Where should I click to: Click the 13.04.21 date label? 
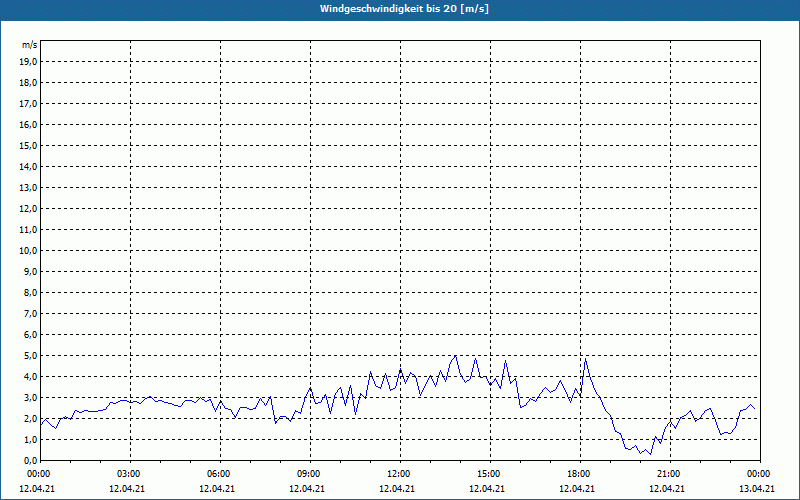757,488
